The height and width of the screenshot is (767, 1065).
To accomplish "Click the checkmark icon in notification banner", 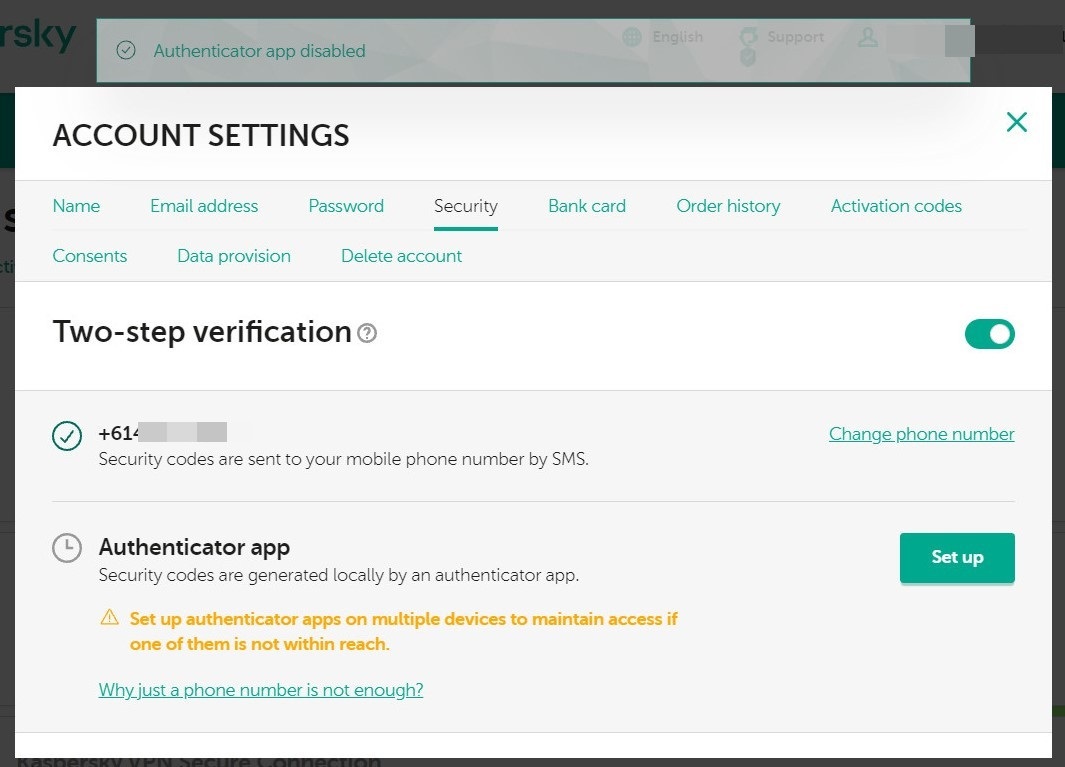I will 126,51.
